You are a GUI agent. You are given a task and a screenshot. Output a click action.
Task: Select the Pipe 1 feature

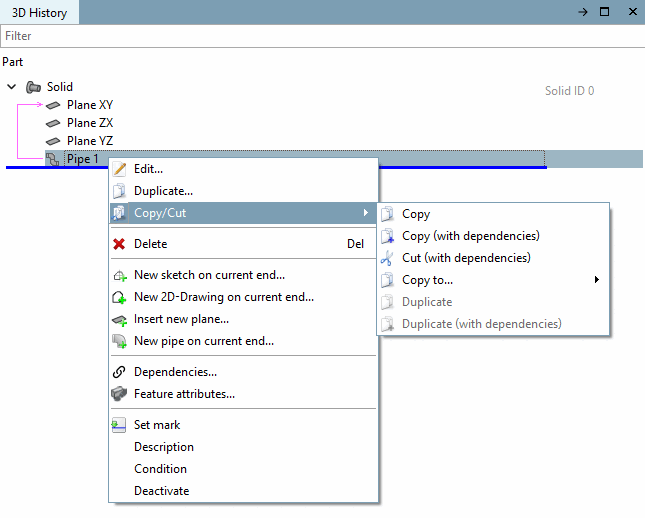click(83, 159)
